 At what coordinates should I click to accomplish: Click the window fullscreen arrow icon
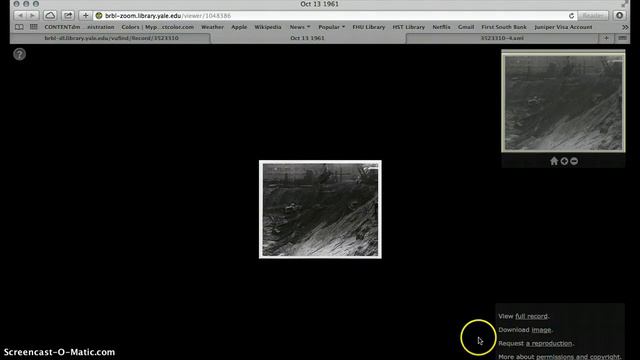[x=624, y=4]
